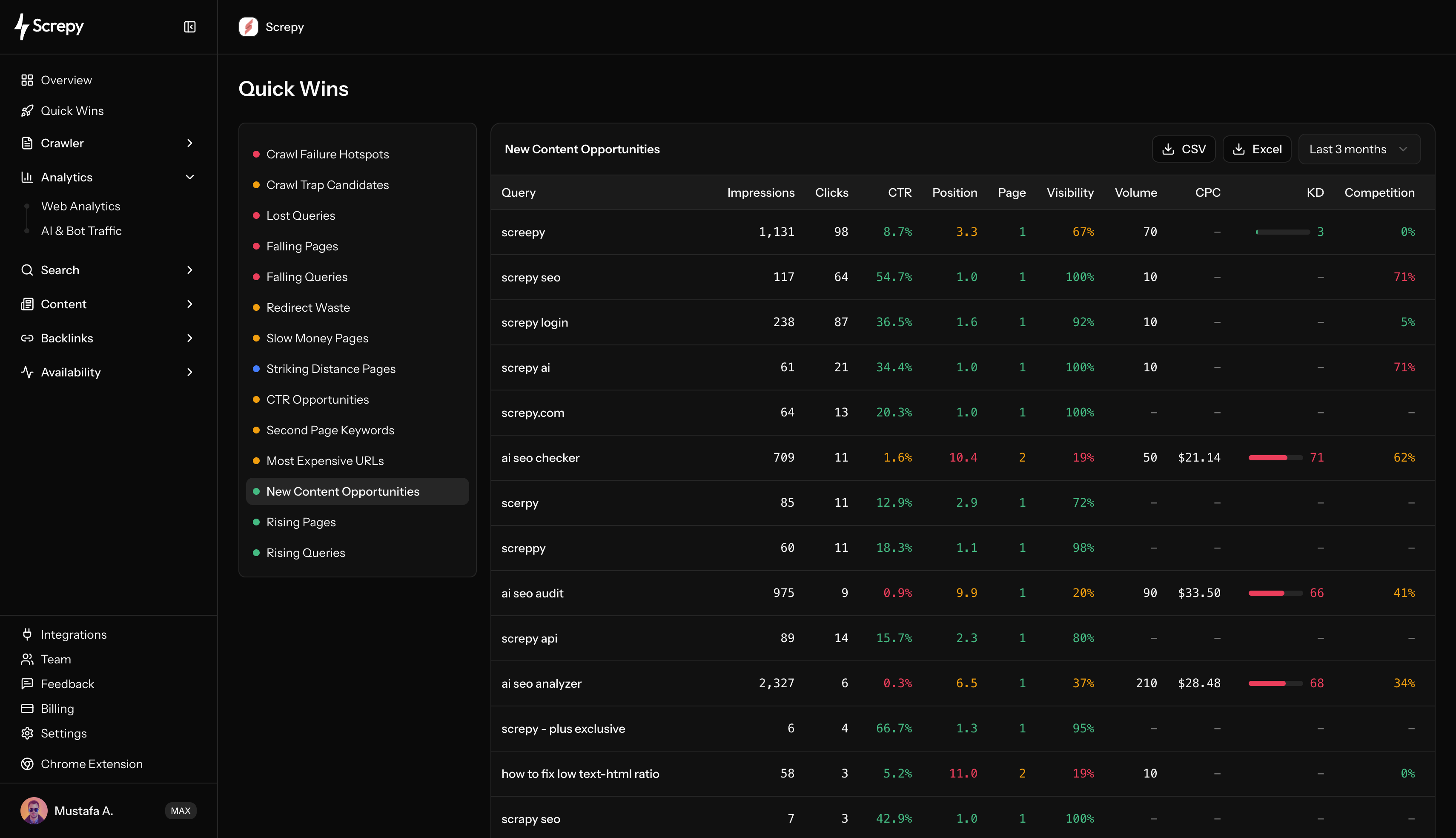This screenshot has width=1456, height=838.
Task: Open the Last 3 months date dropdown
Action: [x=1359, y=149]
